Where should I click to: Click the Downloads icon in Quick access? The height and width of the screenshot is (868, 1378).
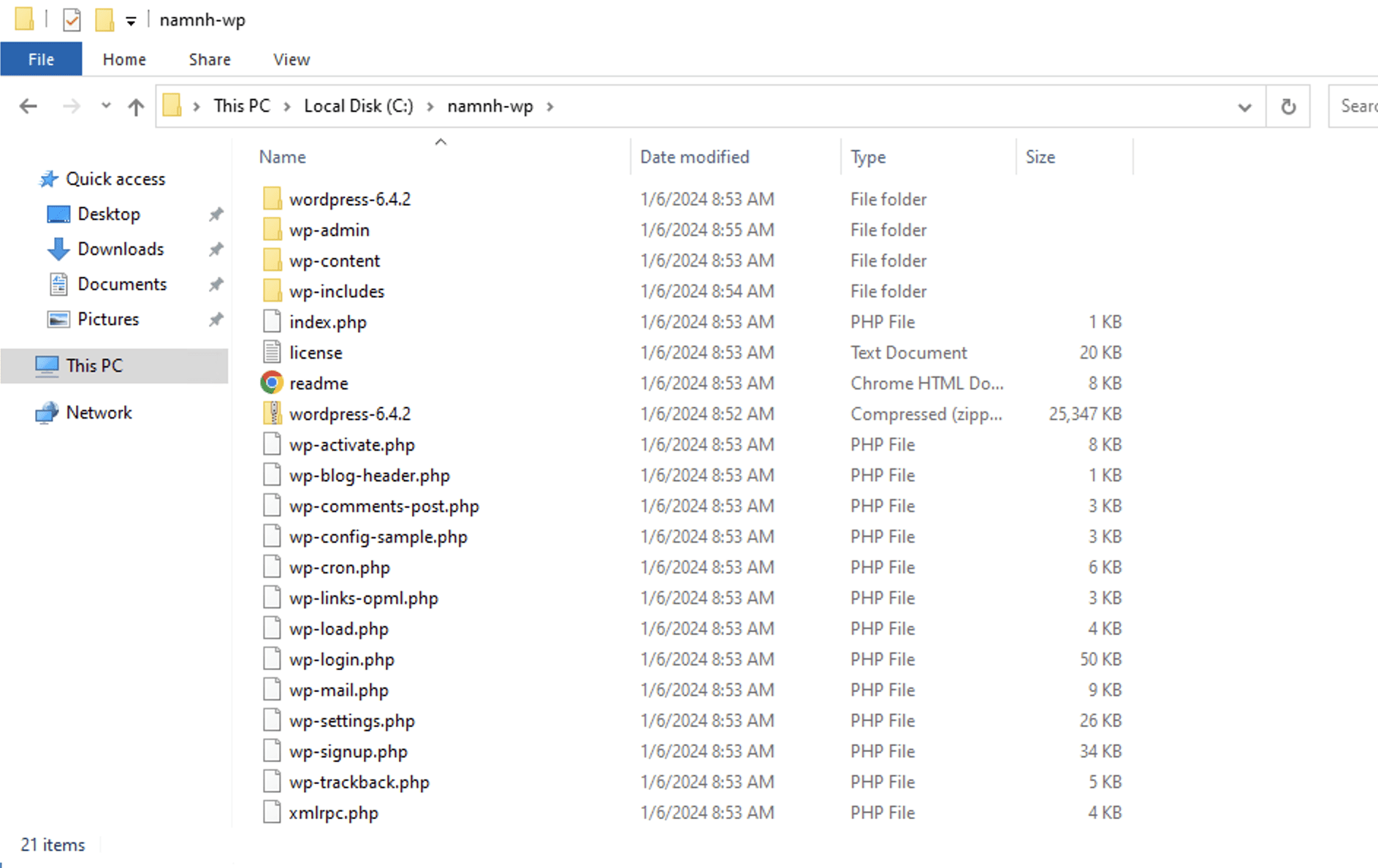[58, 249]
